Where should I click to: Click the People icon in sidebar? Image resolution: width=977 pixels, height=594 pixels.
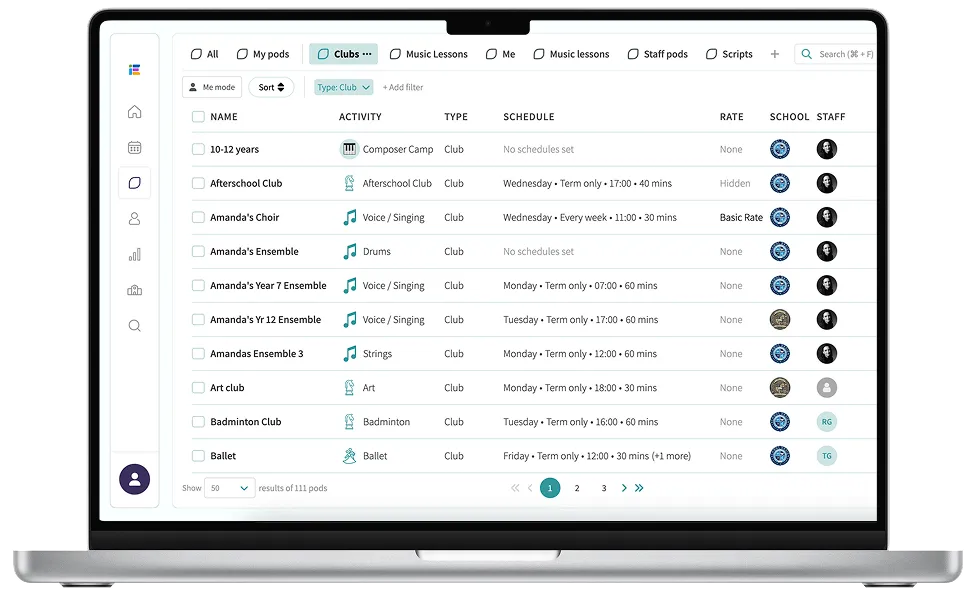coord(134,219)
